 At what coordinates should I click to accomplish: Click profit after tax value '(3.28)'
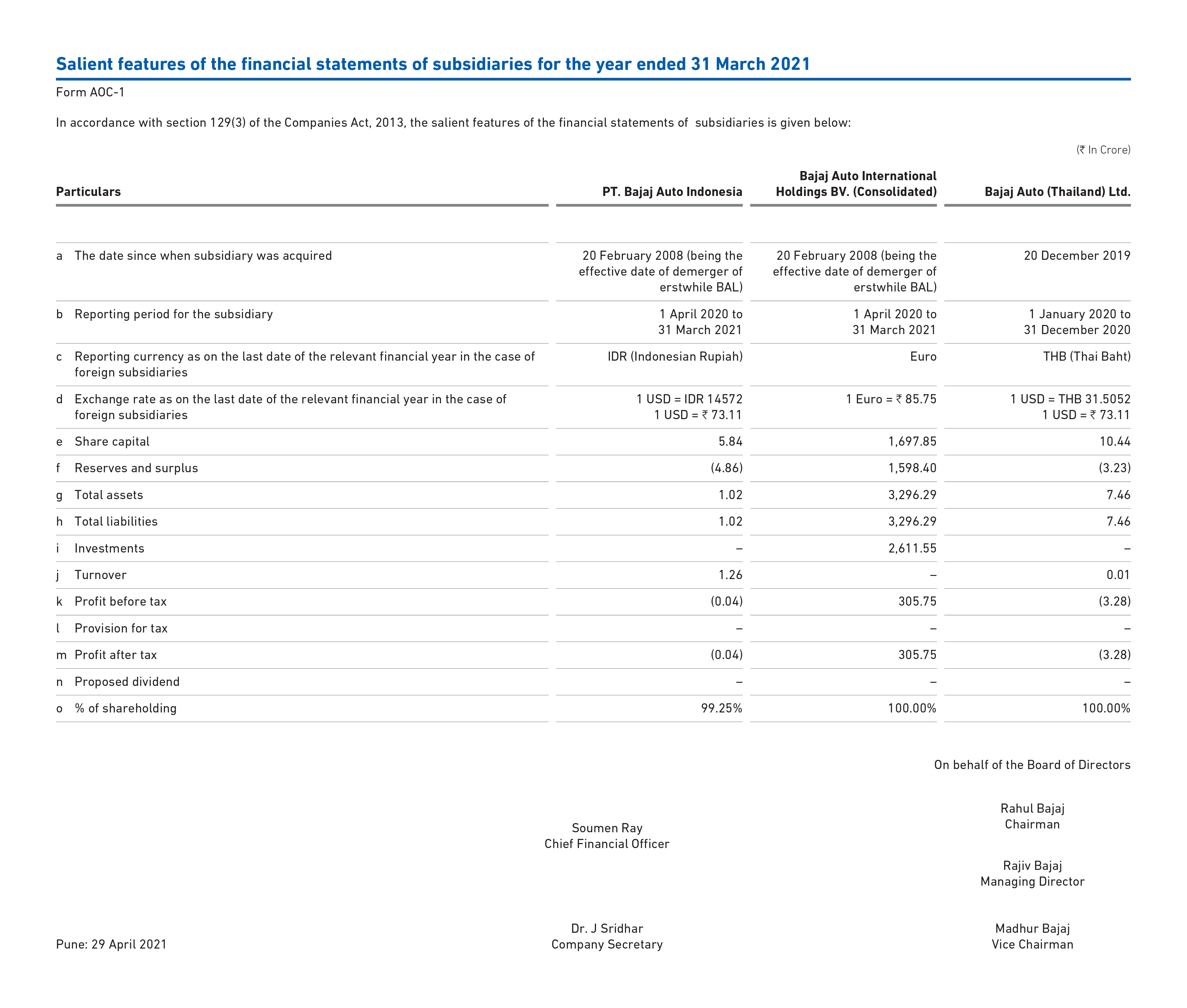[x=1114, y=656]
